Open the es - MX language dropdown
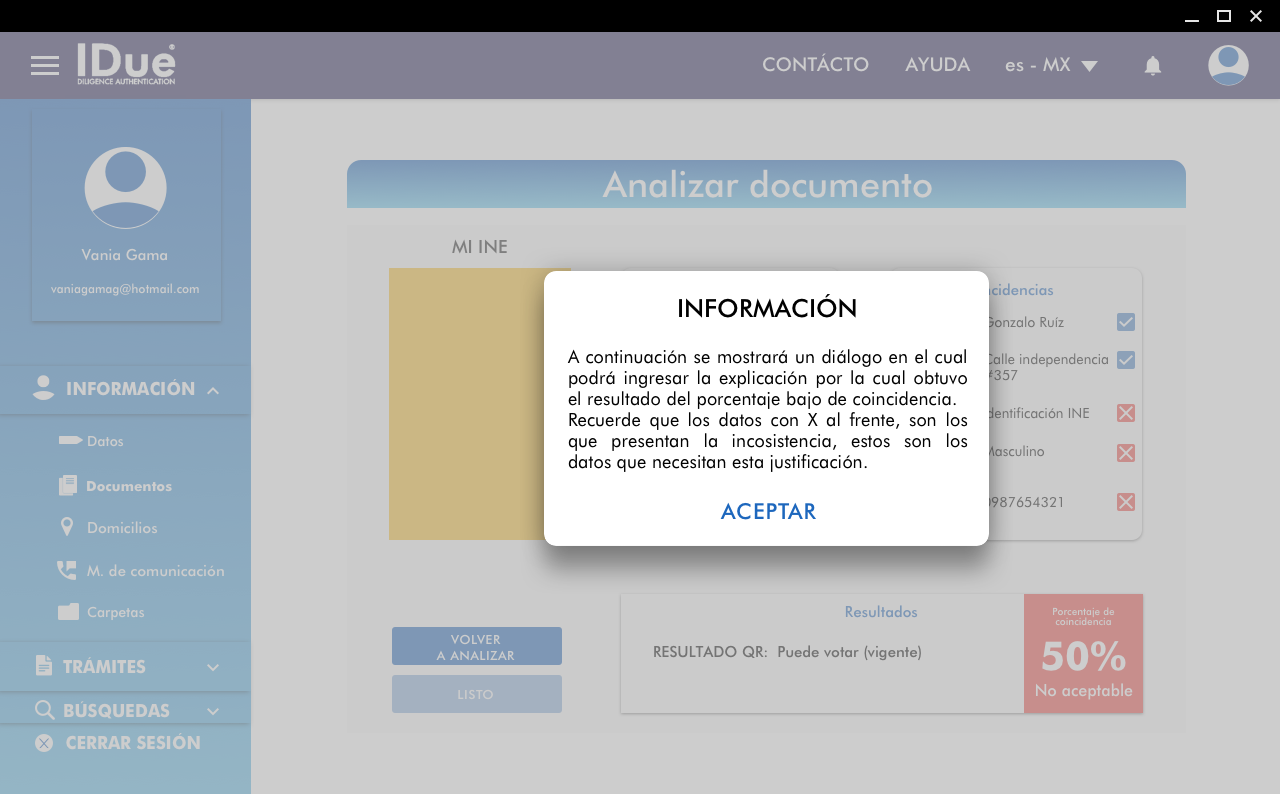Viewport: 1280px width, 794px height. [x=1051, y=66]
